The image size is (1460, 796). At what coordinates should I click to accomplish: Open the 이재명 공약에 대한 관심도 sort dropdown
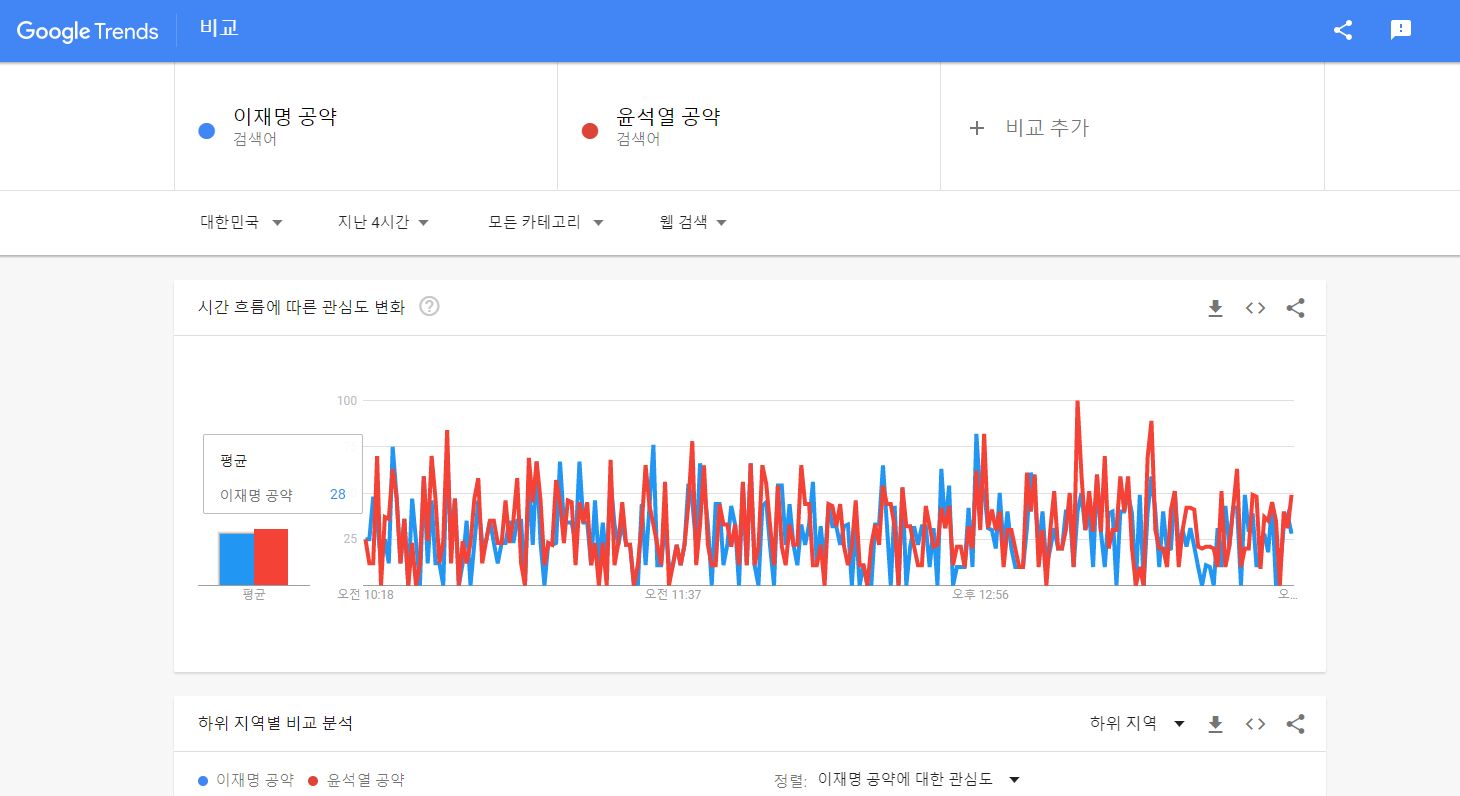click(918, 779)
